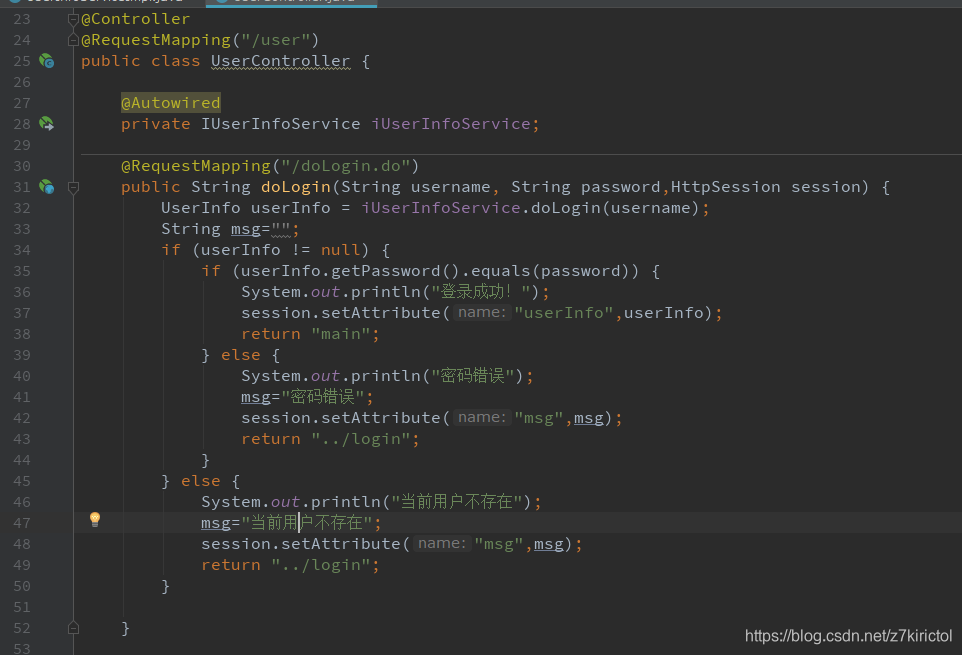962x655 pixels.
Task: Place the cursor on the @Autowired annotation
Action: [x=171, y=103]
